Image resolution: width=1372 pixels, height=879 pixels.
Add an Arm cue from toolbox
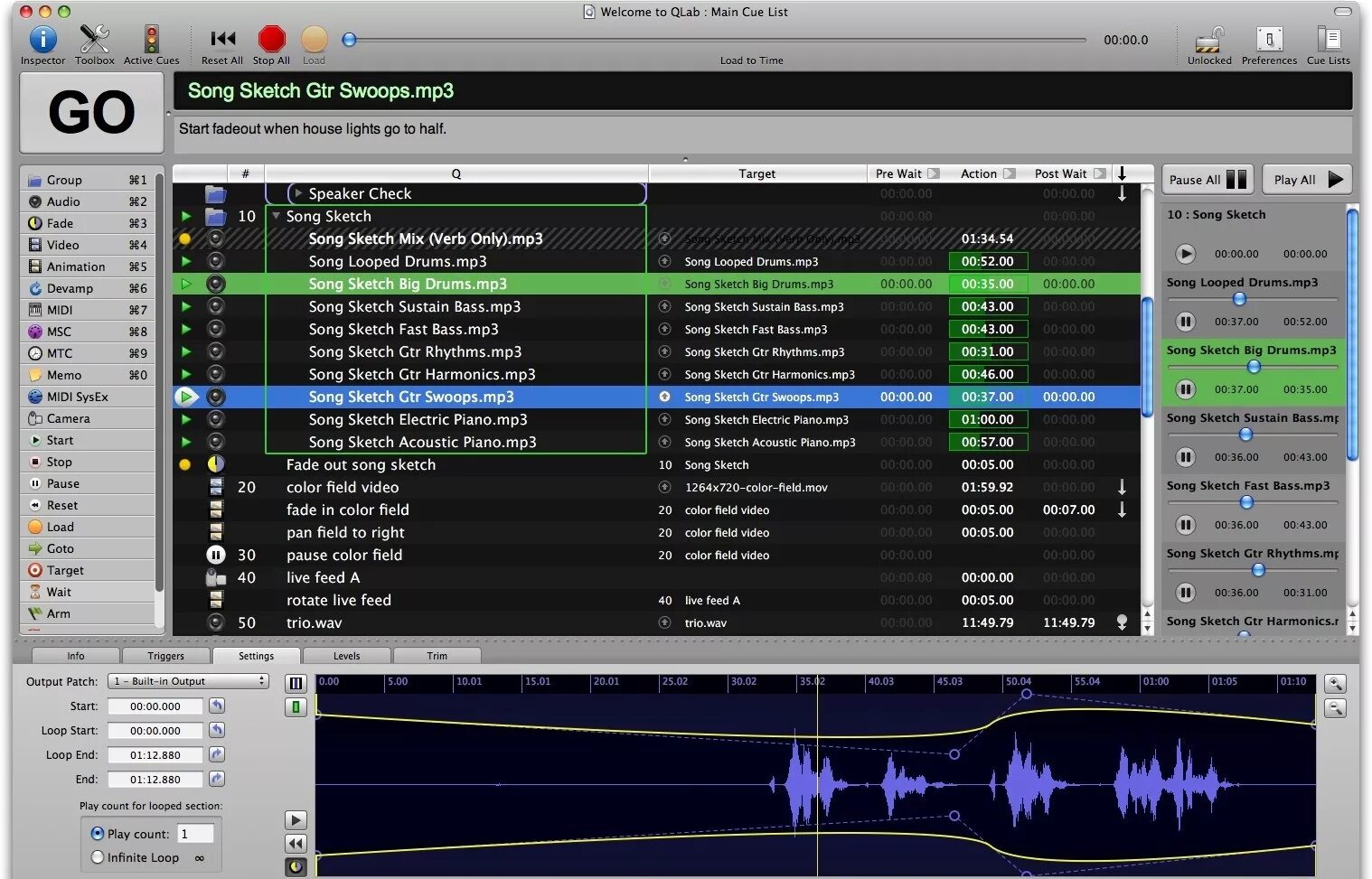tap(88, 613)
